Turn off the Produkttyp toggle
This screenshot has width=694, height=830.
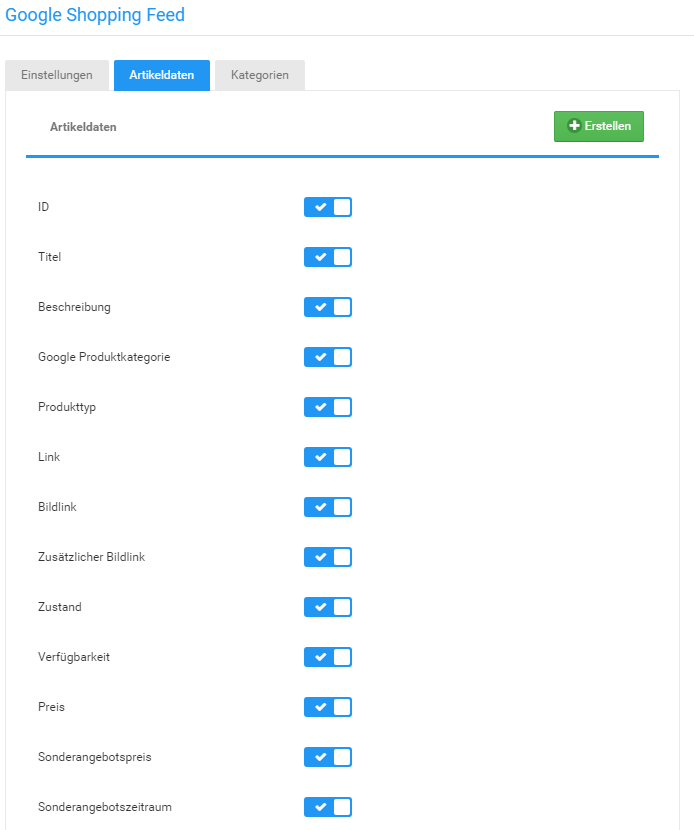pyautogui.click(x=328, y=407)
